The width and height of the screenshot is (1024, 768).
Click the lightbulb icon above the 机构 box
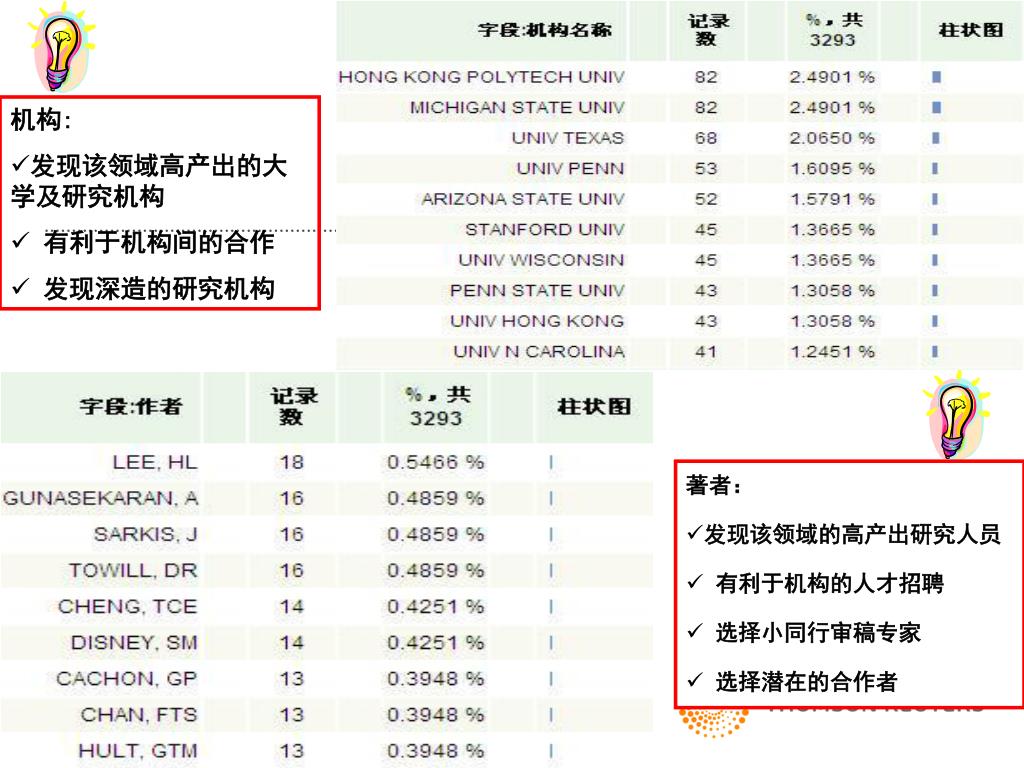point(60,48)
